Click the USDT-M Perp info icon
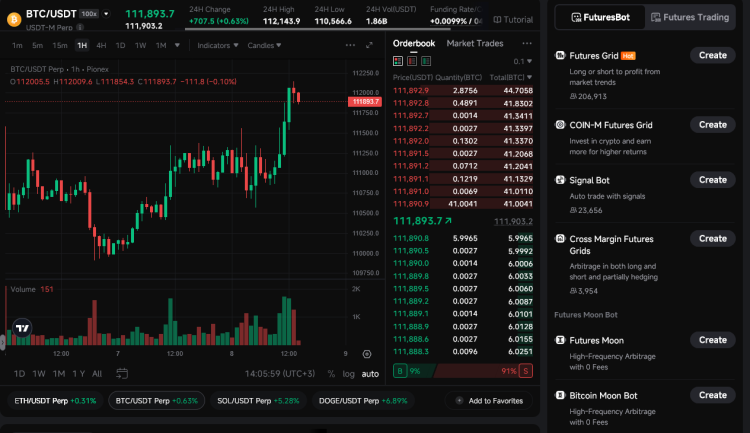Screen dimensions: 750x433 tap(80, 27)
